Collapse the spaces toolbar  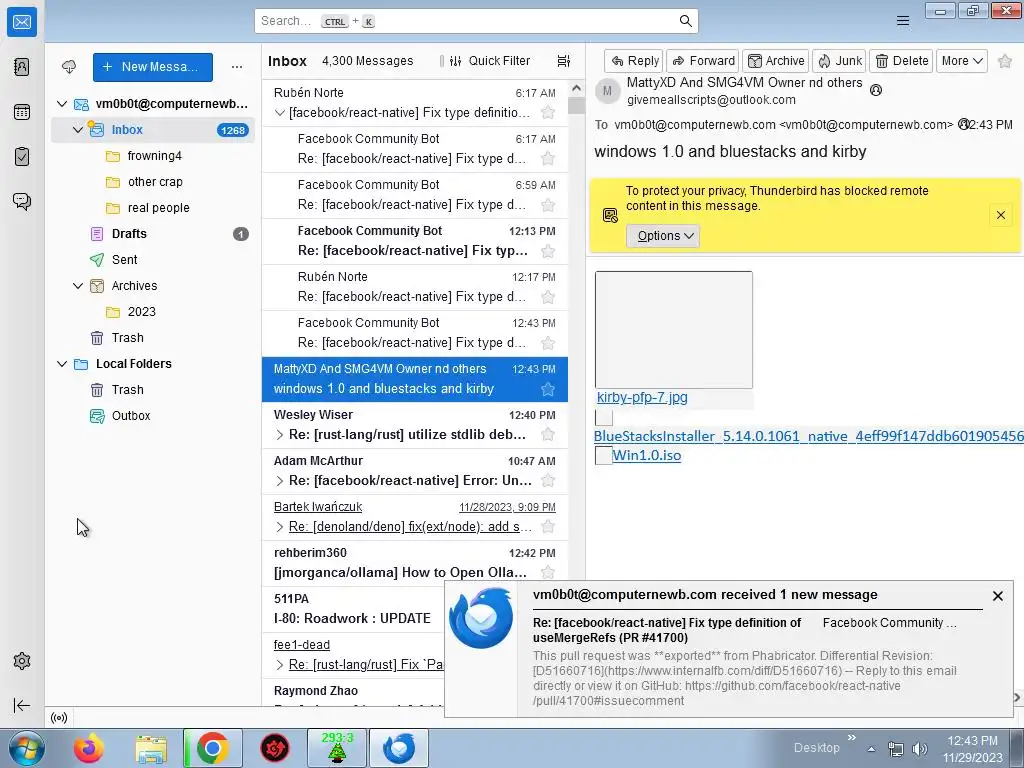coord(22,705)
